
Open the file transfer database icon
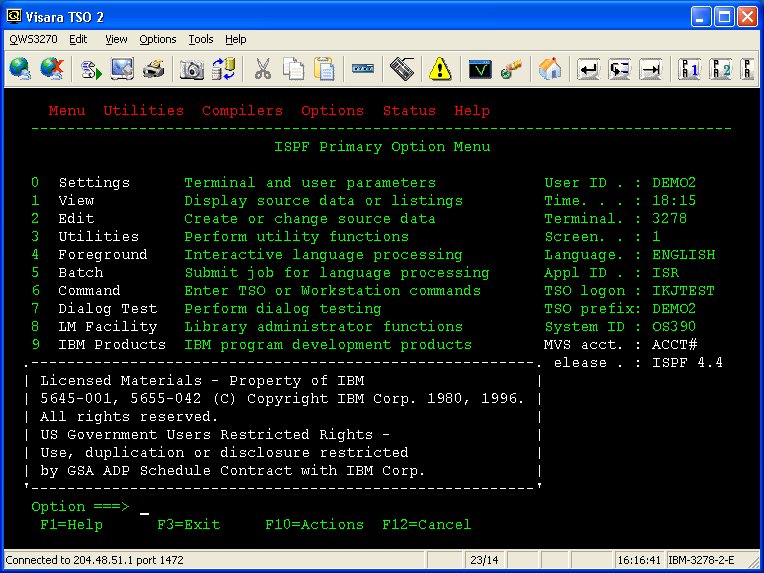[x=224, y=69]
